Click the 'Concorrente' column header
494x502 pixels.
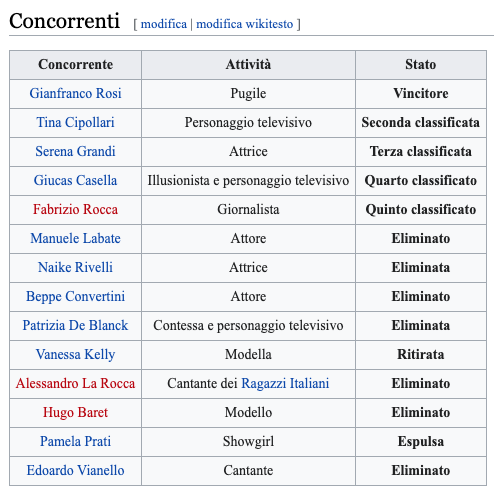point(75,65)
